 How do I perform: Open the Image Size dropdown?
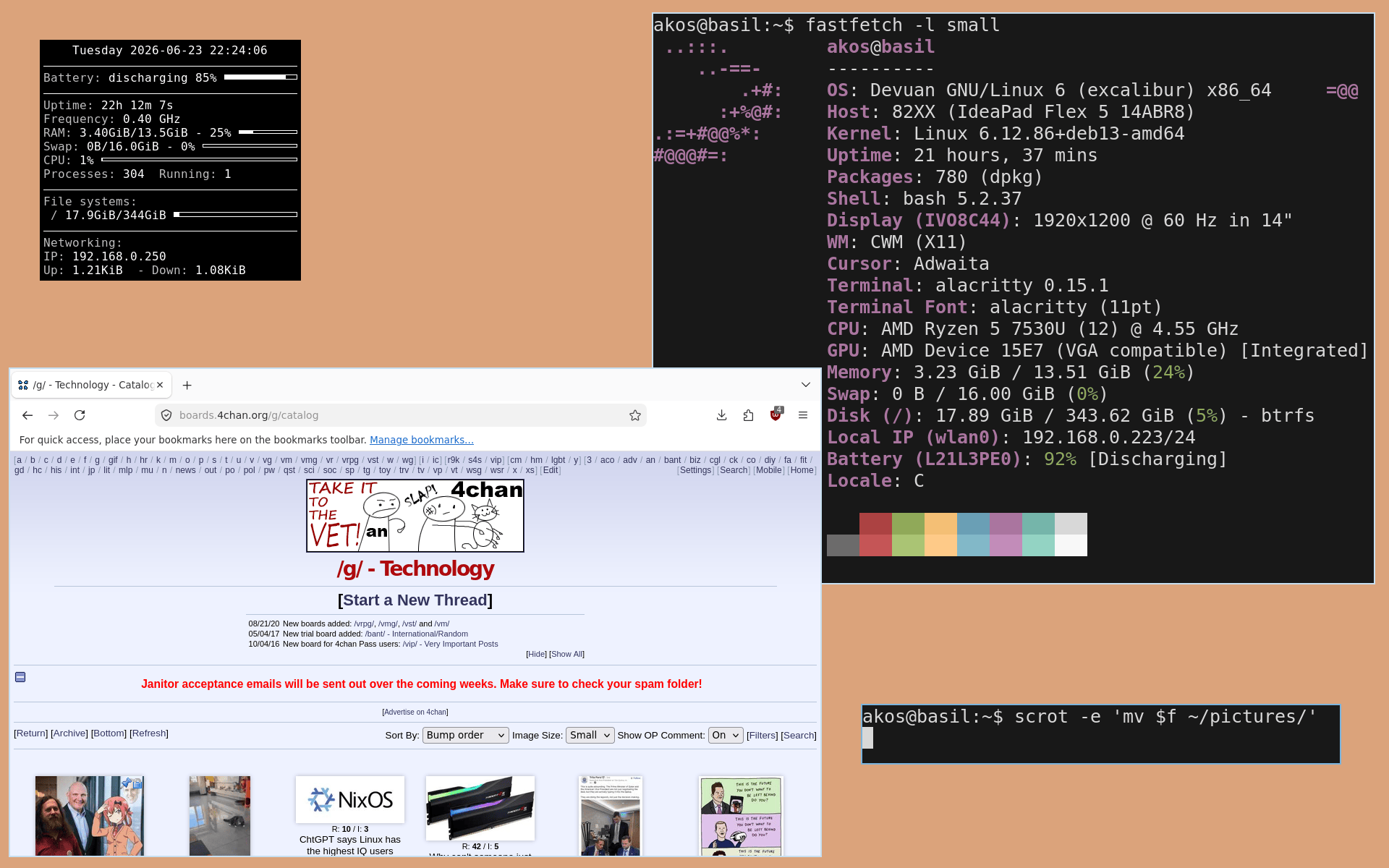[x=590, y=735]
